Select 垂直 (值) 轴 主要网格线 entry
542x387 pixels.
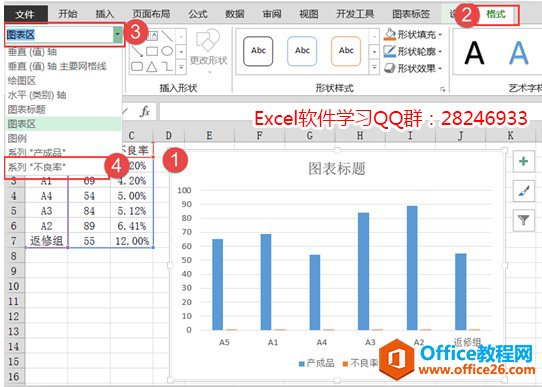[x=57, y=66]
